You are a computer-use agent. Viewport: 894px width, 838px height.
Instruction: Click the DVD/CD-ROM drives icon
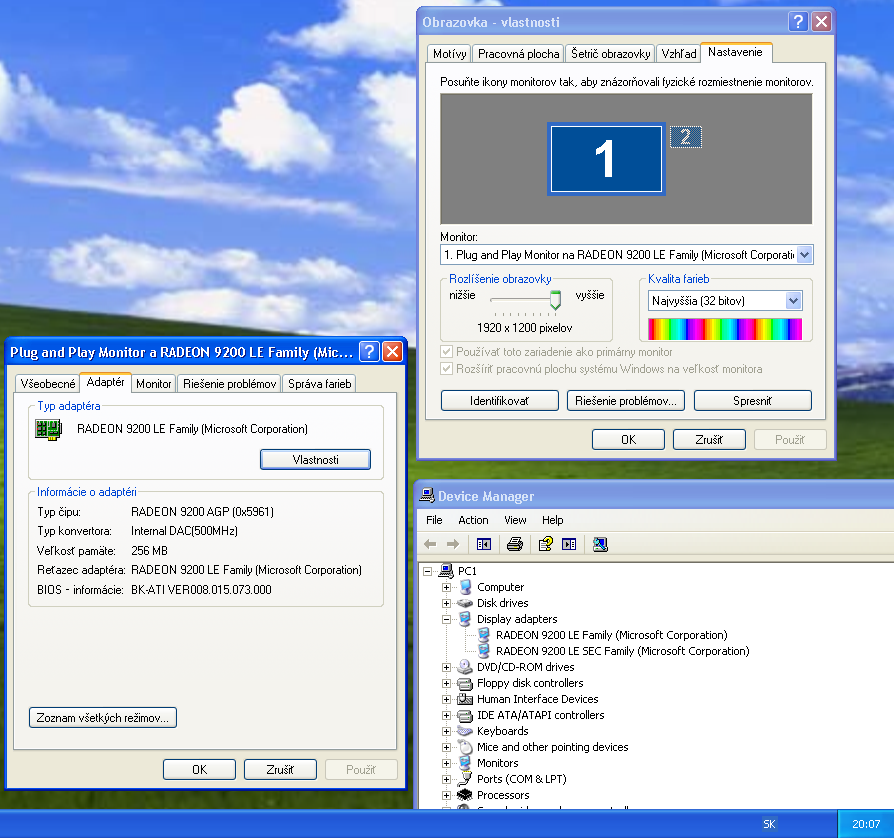click(x=465, y=667)
